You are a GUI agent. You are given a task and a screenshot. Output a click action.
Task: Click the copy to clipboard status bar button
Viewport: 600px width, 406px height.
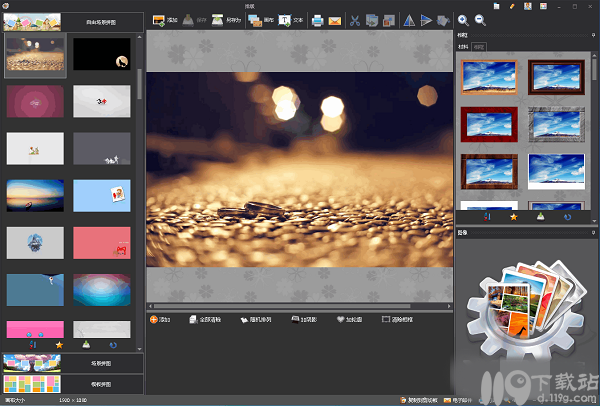(x=419, y=400)
